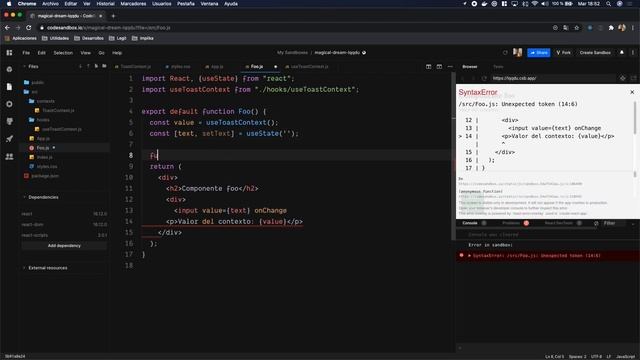Click the new folder icon in Files header

click(x=104, y=66)
